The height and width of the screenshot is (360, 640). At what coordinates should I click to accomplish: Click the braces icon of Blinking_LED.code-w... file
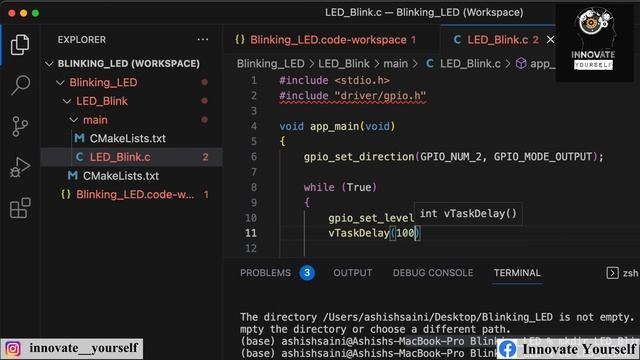tap(66, 194)
